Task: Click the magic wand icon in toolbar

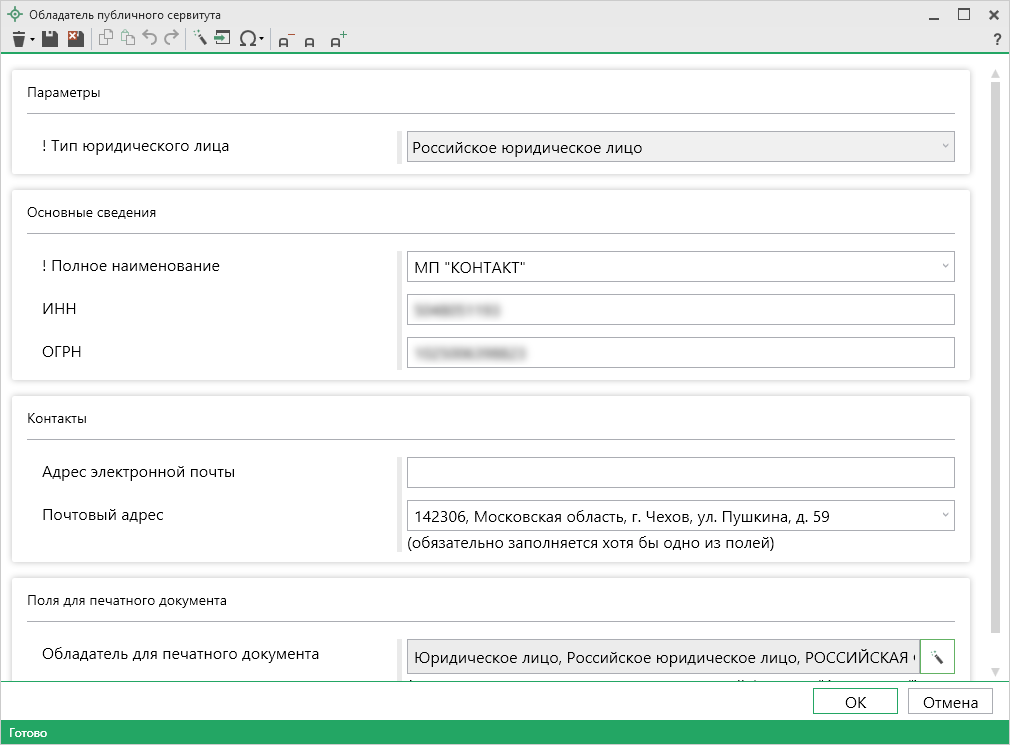Action: coord(199,39)
